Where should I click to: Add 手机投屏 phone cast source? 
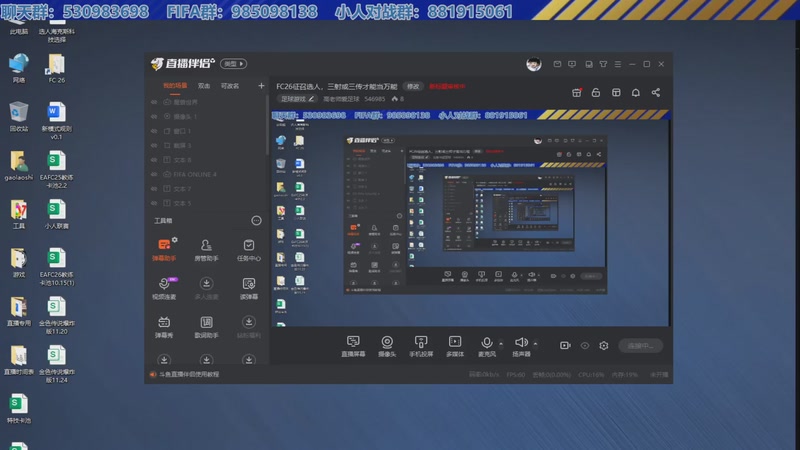coord(421,346)
